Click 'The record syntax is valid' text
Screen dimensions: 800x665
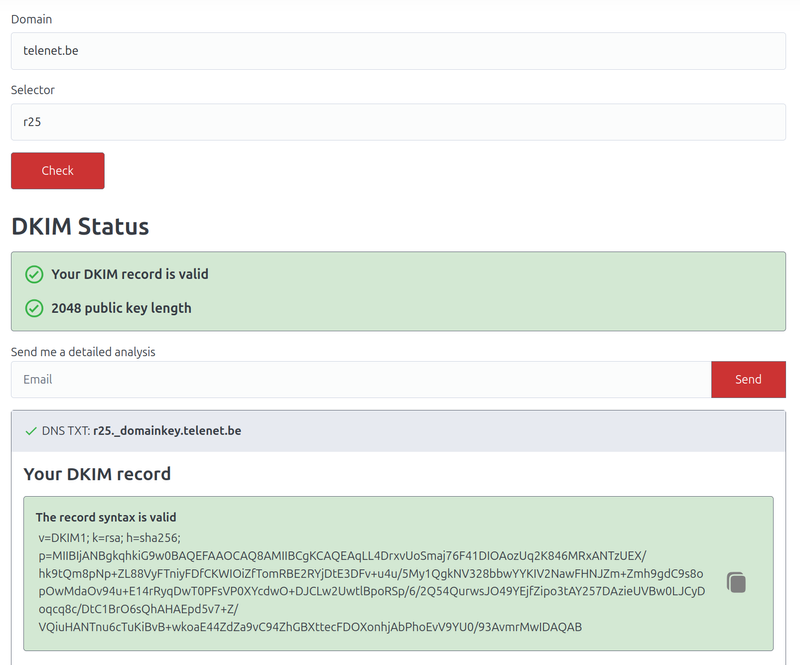click(x=106, y=517)
